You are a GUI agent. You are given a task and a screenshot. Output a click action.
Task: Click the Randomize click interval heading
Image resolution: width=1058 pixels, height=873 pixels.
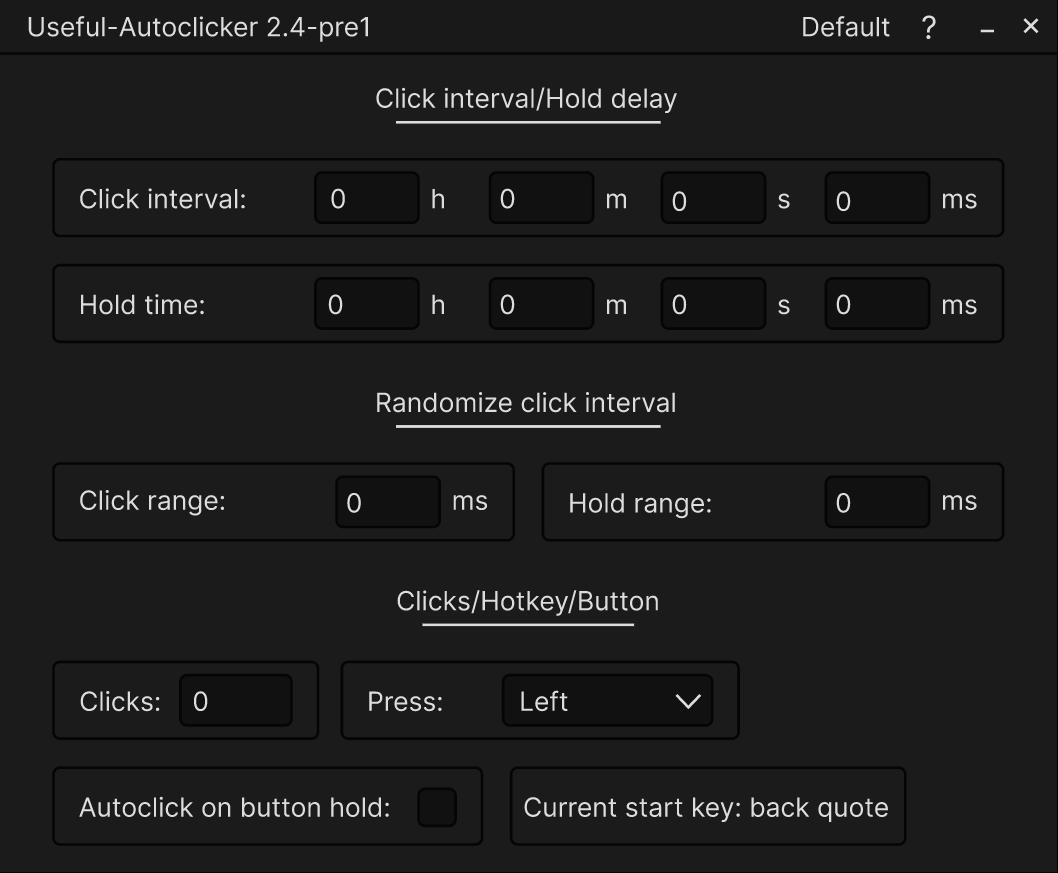click(526, 403)
